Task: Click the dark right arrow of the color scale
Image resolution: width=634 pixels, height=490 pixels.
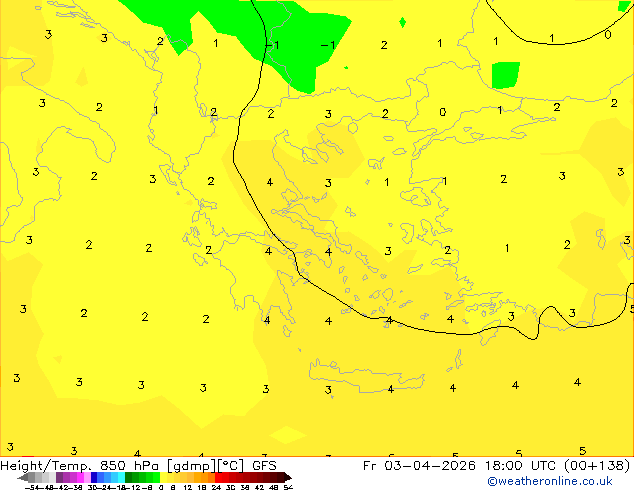Action: (288, 477)
